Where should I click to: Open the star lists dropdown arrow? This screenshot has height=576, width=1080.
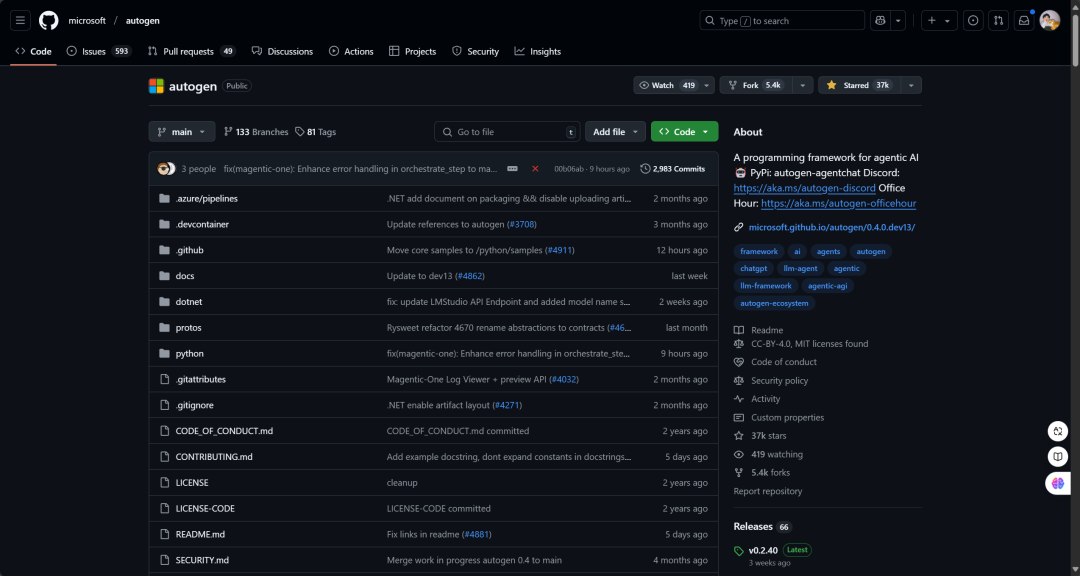point(911,85)
